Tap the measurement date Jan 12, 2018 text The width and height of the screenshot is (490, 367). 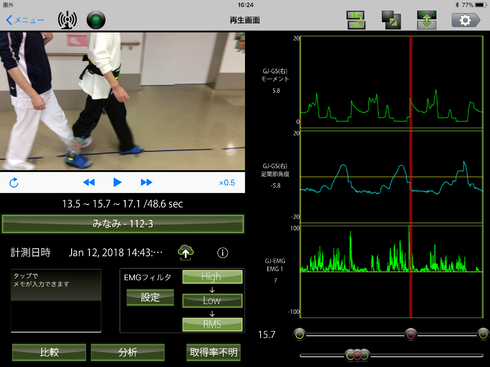[116, 253]
